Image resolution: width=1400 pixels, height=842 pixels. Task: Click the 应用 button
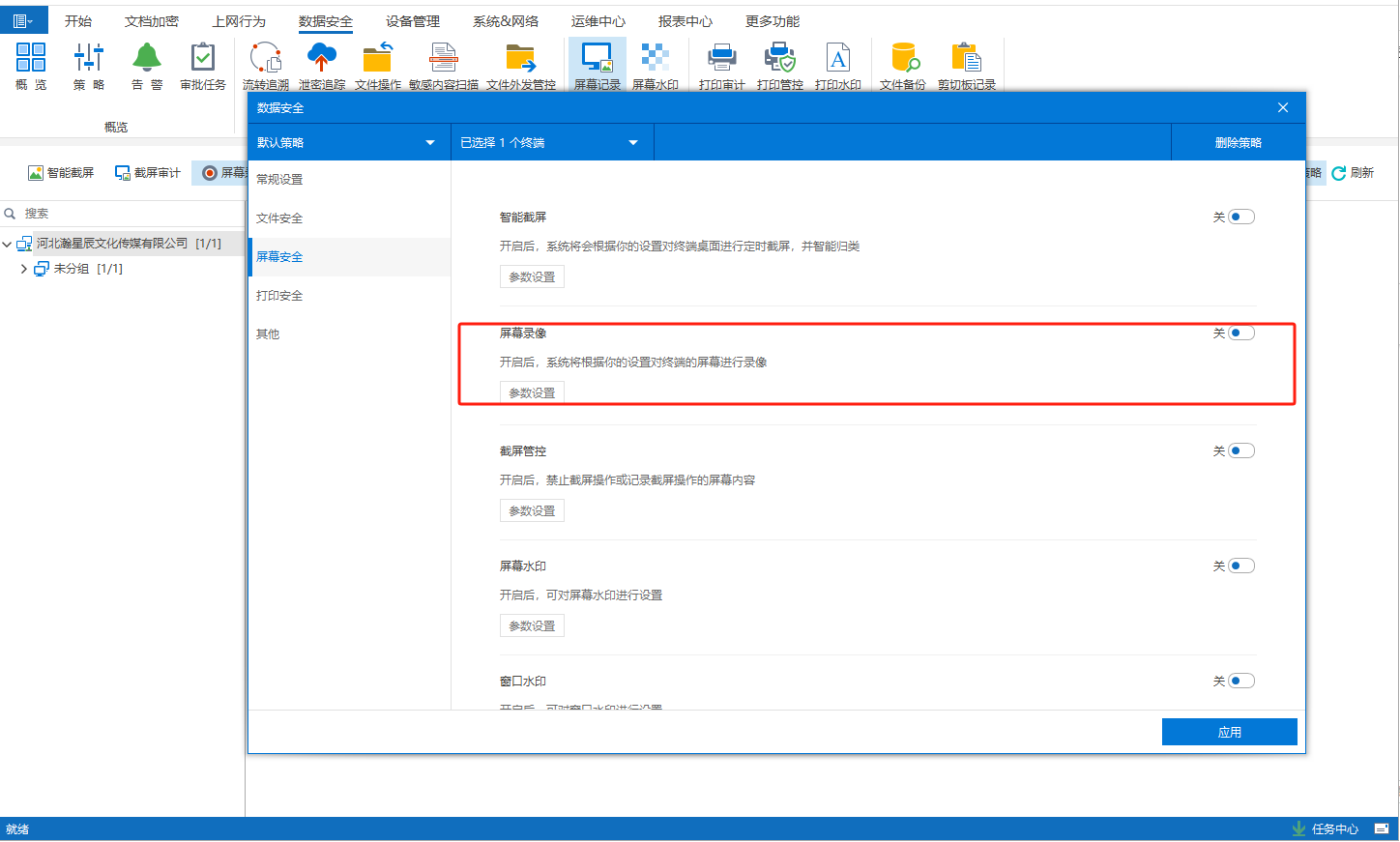click(1229, 732)
